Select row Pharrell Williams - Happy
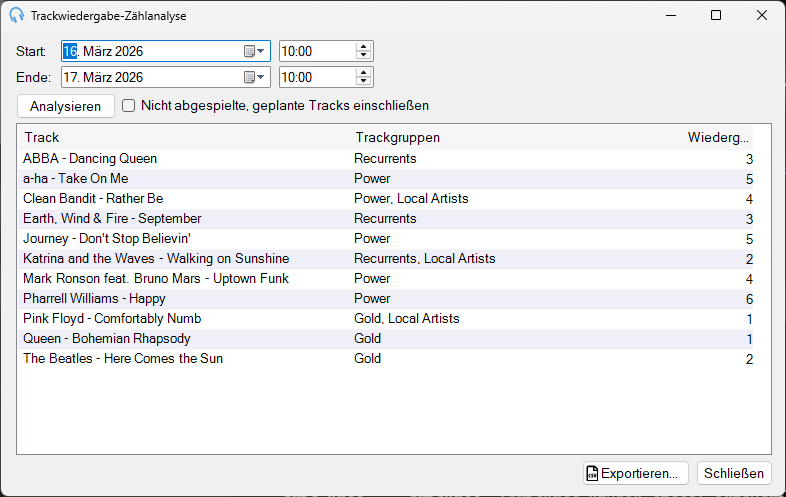The image size is (786, 497). point(385,299)
